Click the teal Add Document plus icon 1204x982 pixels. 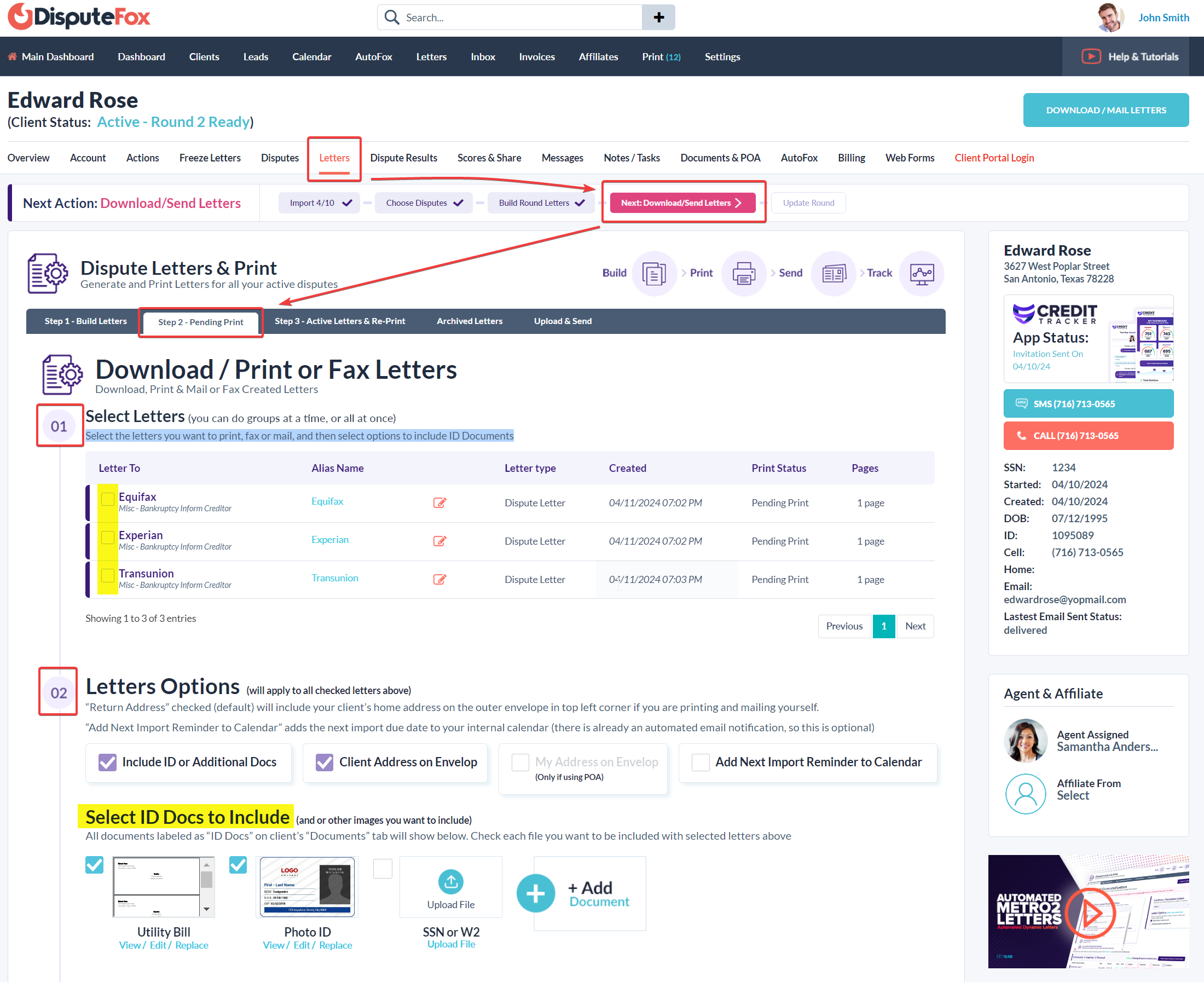click(535, 893)
